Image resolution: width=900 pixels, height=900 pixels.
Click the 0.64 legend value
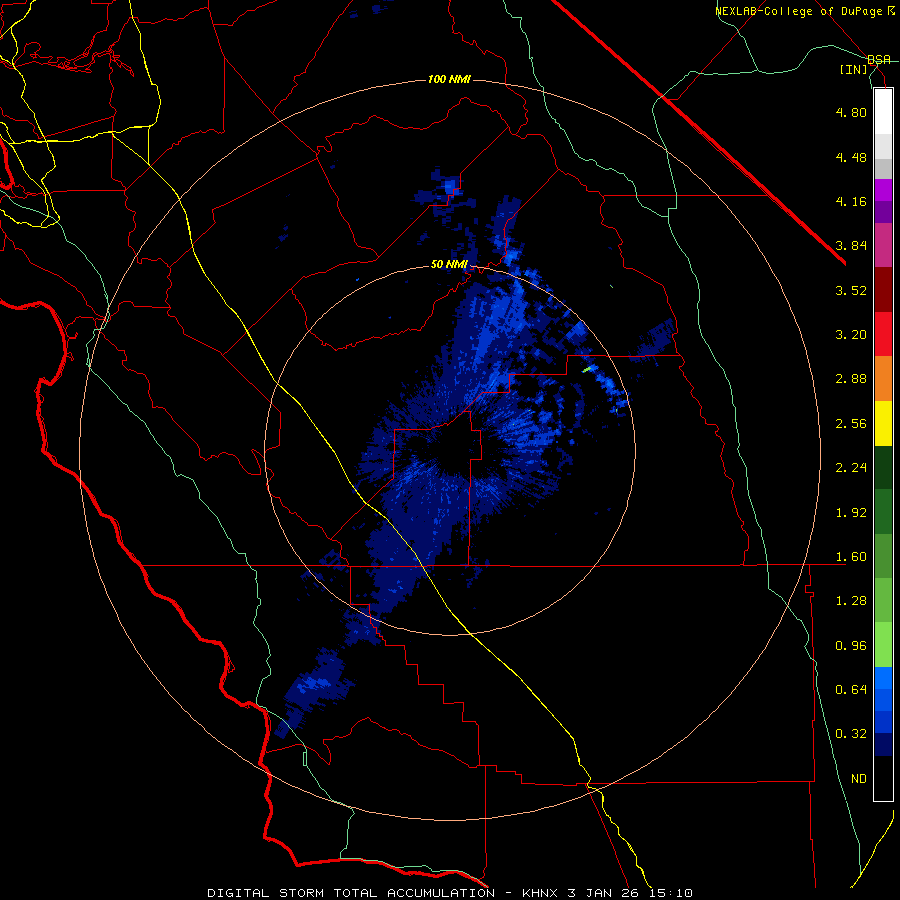pyautogui.click(x=851, y=690)
